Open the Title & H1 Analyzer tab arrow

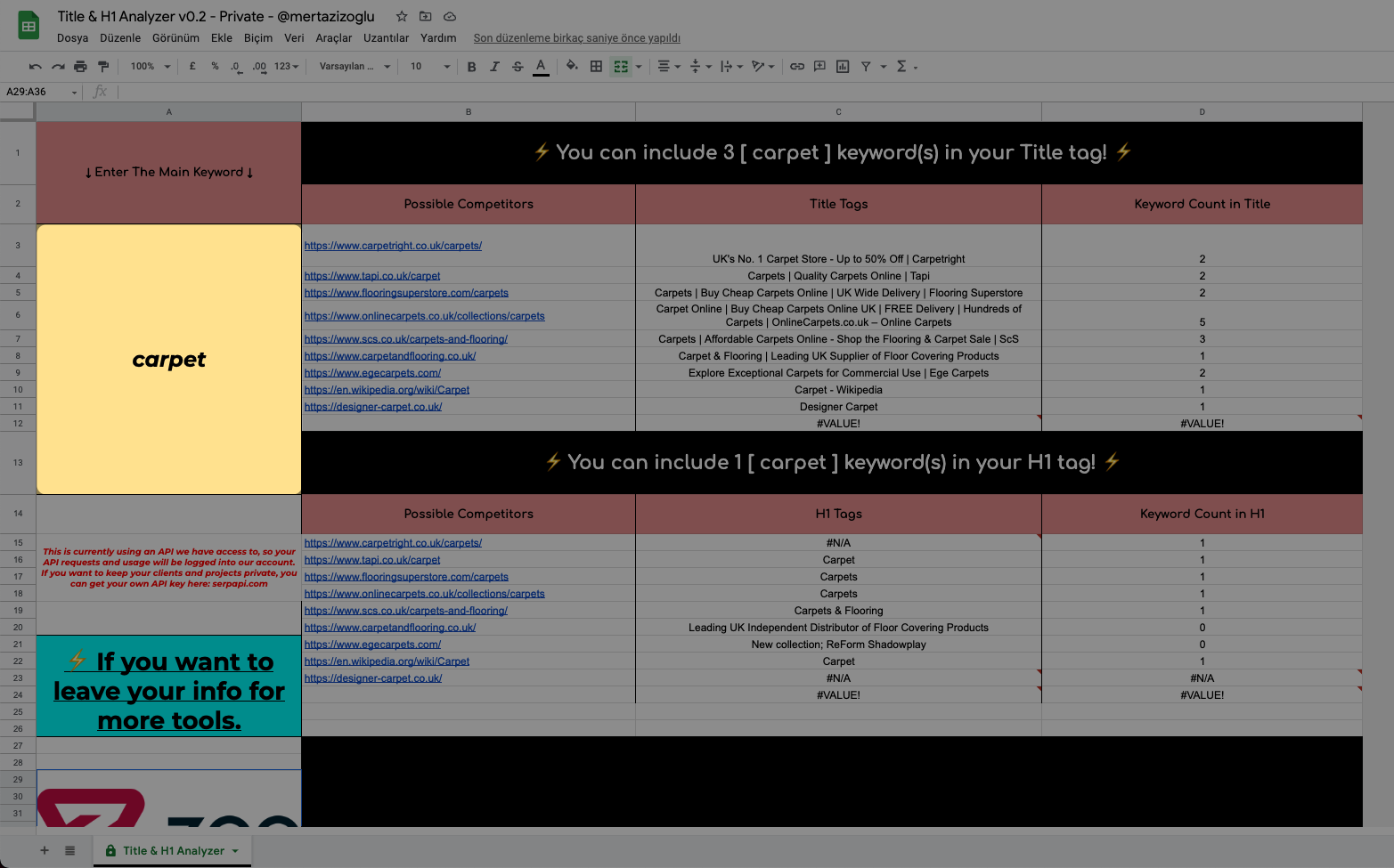[x=235, y=851]
